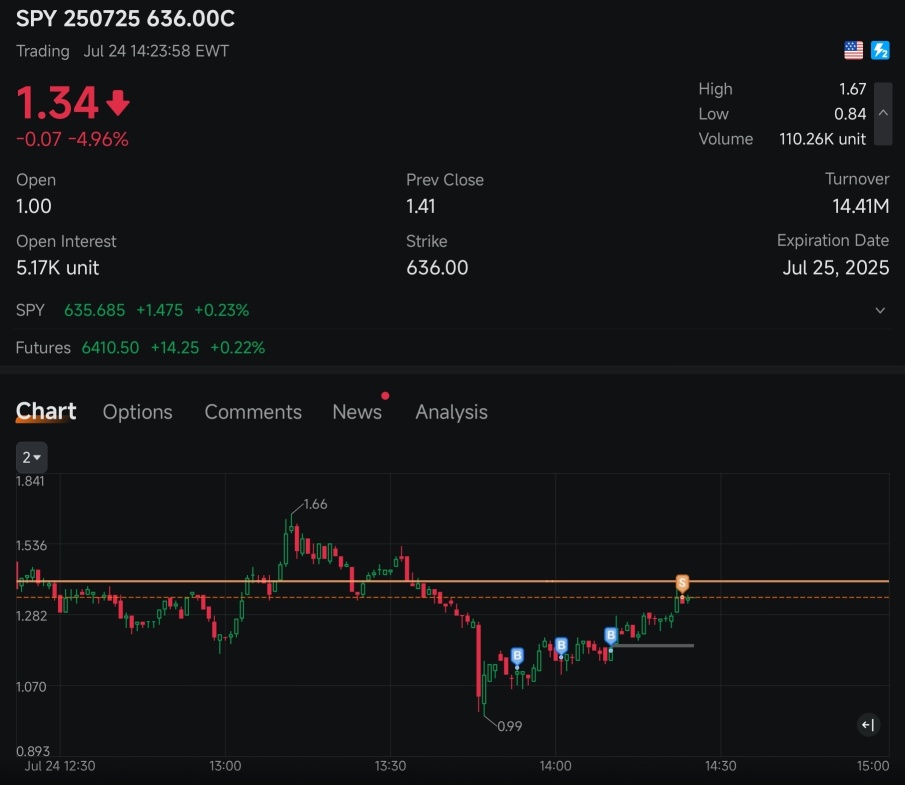Viewport: 905px width, 785px height.
Task: Click the US flag market icon
Action: click(x=853, y=50)
